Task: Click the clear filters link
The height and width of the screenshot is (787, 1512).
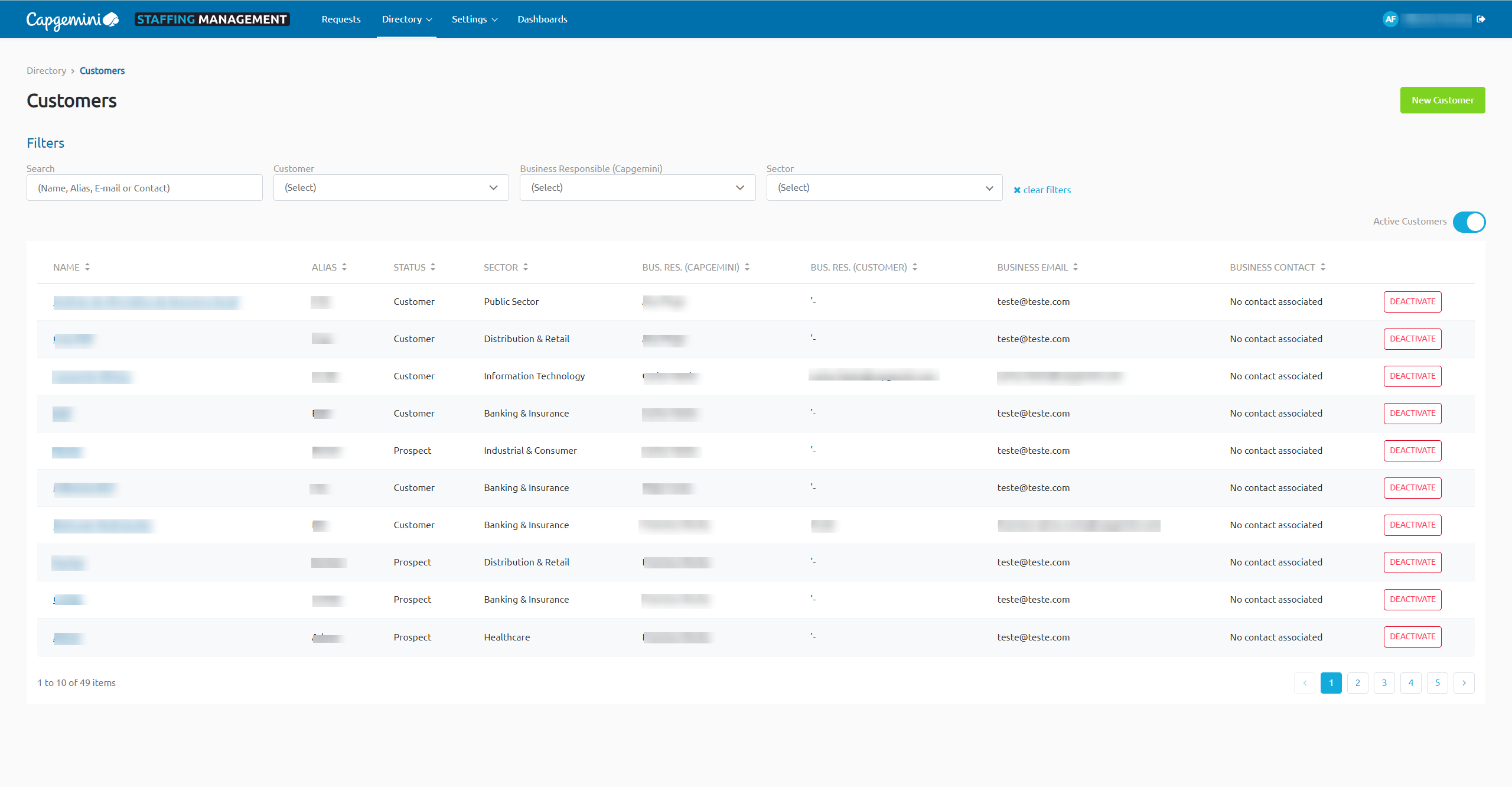Action: point(1042,190)
